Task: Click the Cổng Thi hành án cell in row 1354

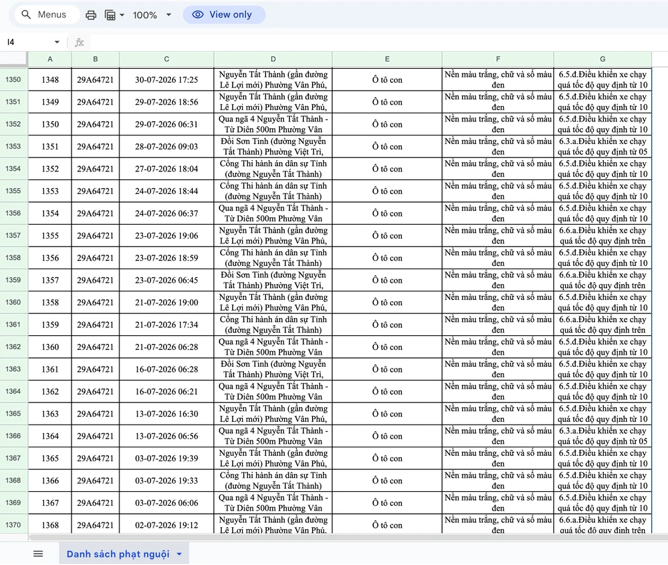Action: coord(273,169)
